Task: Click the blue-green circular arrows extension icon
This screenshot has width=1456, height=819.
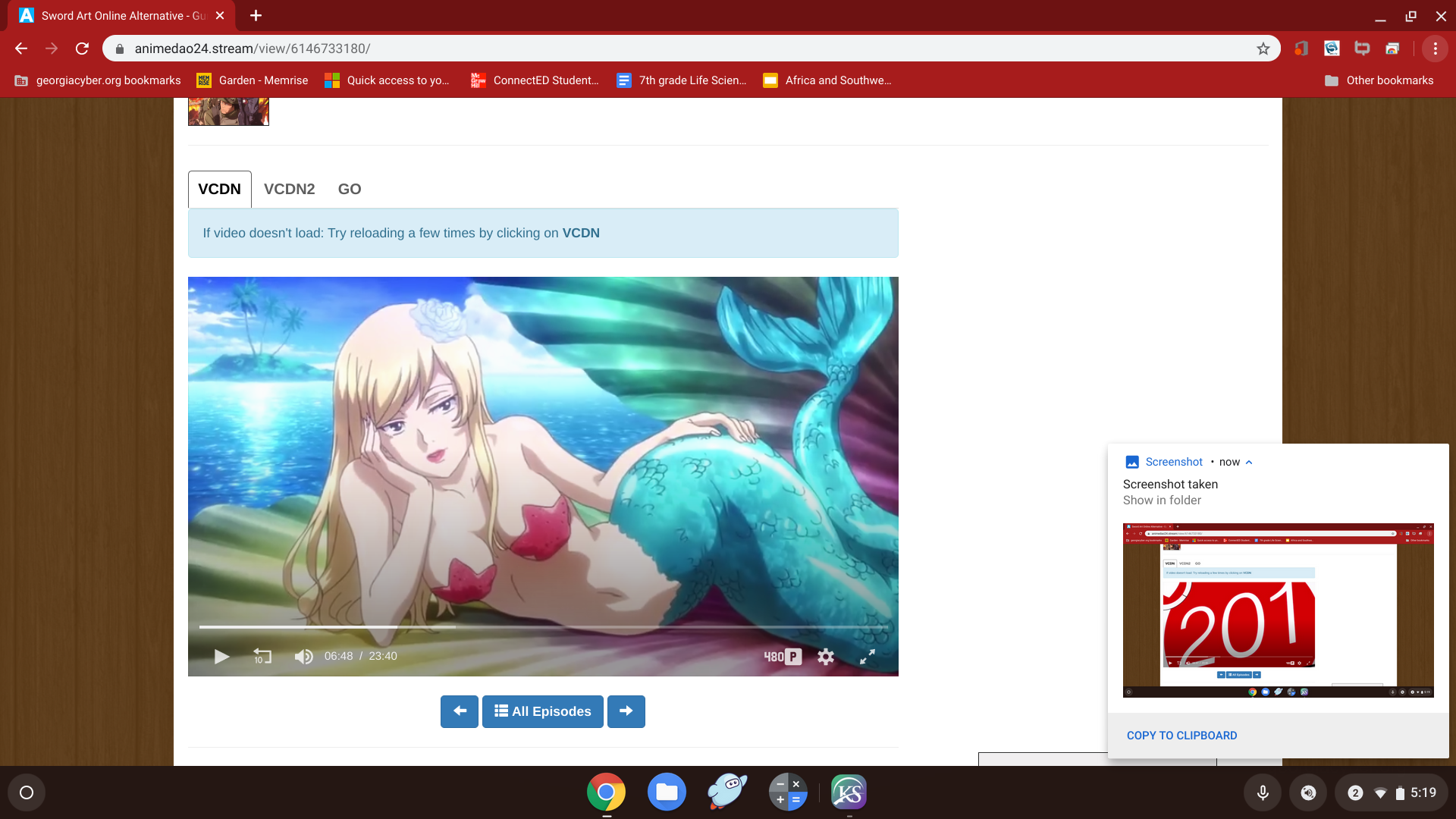Action: (1332, 49)
